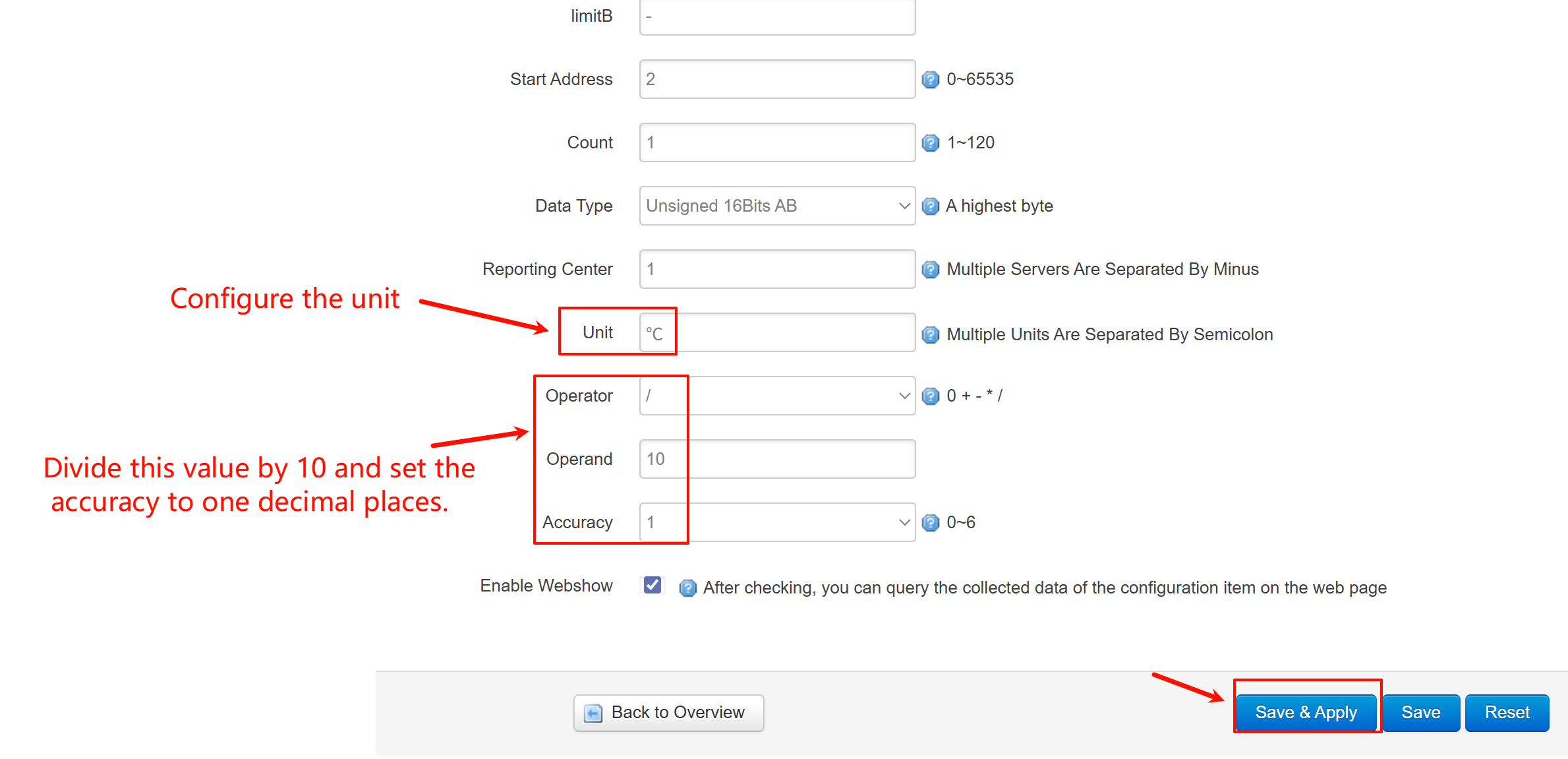Open the Accuracy dropdown
Viewport: 1568px width, 759px height.
[x=776, y=522]
